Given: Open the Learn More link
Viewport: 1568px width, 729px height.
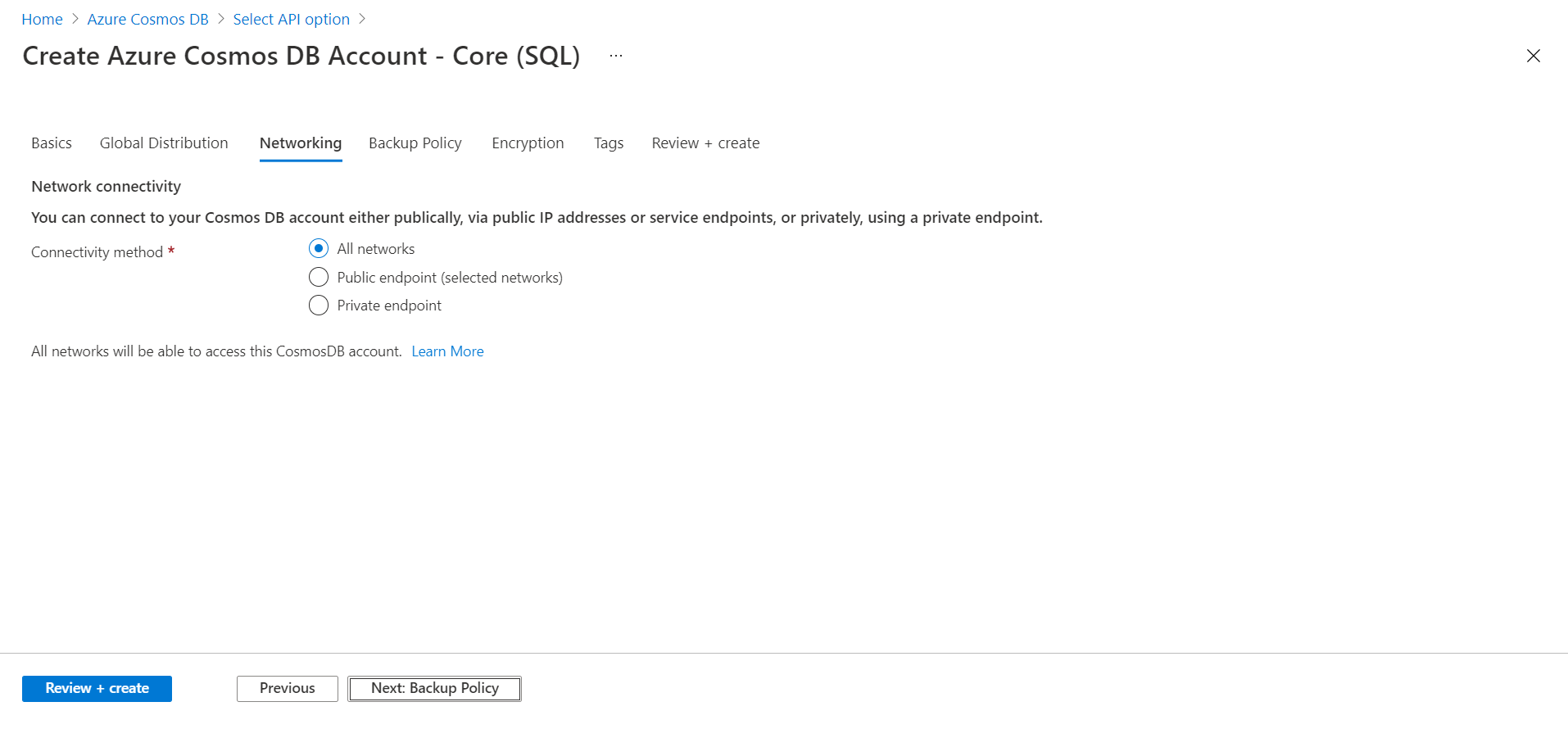Looking at the screenshot, I should (447, 351).
